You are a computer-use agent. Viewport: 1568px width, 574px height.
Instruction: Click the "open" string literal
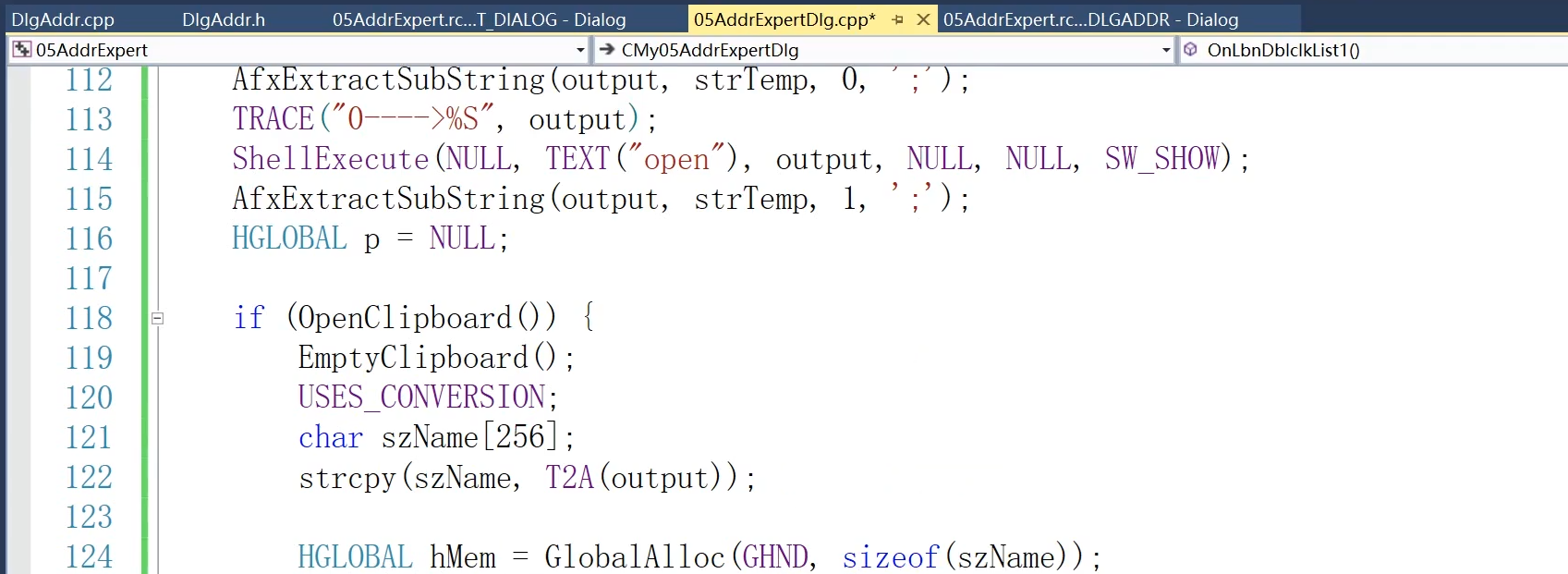(677, 159)
